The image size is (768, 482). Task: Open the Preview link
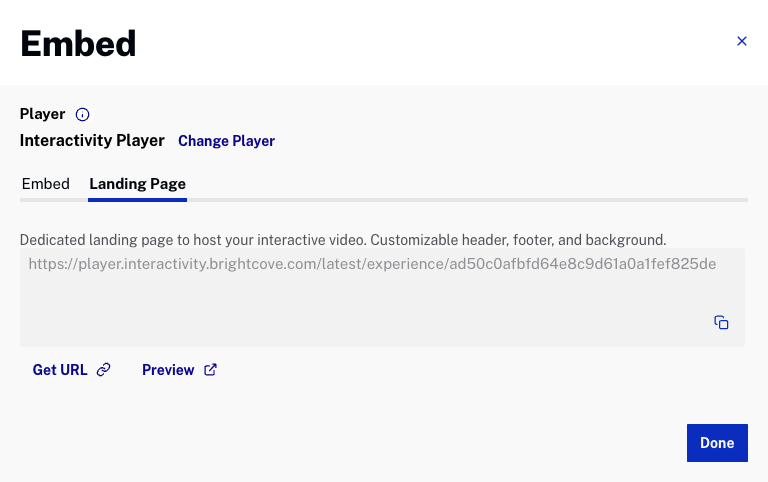(168, 370)
